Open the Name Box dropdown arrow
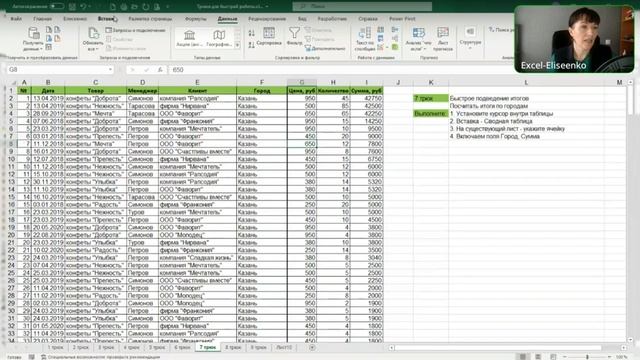 [110, 70]
